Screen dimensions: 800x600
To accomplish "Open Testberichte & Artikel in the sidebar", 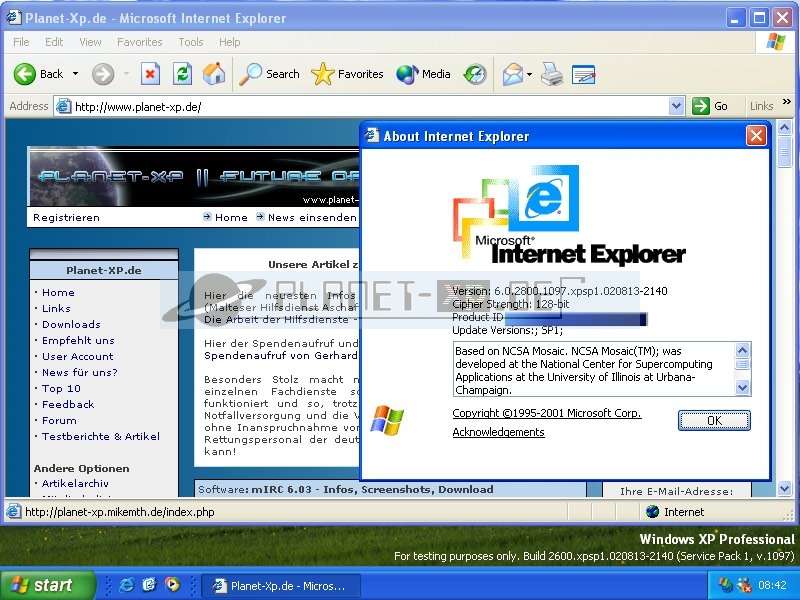I will [x=101, y=436].
